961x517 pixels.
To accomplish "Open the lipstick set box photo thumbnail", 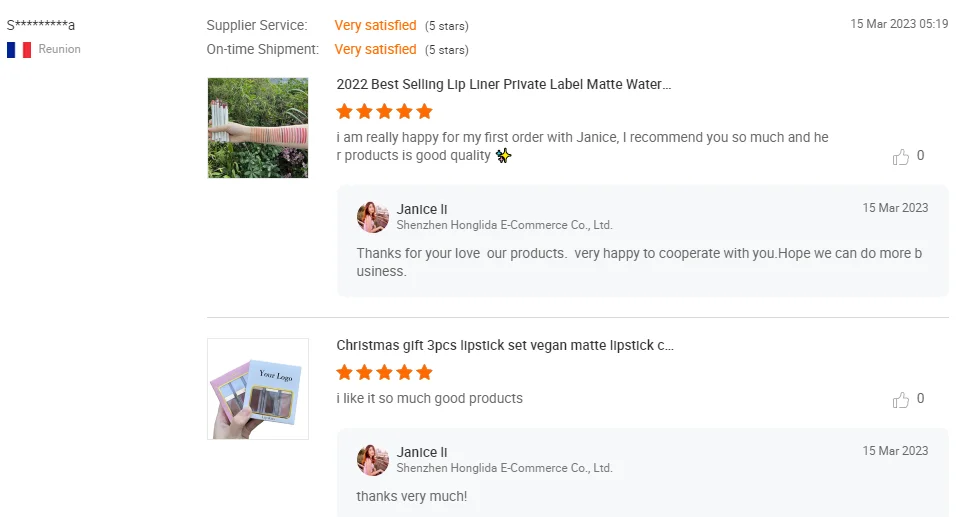I will (x=258, y=389).
